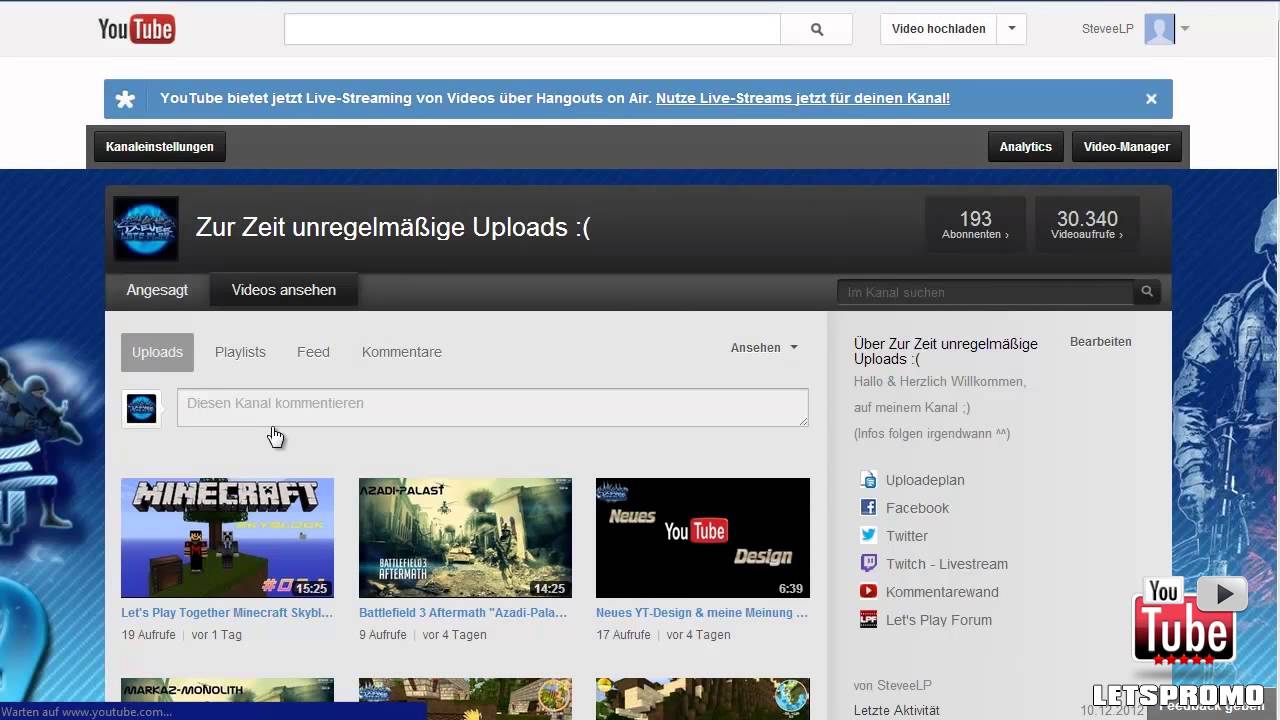Image resolution: width=1280 pixels, height=720 pixels.
Task: Click the star icon in blue banner
Action: tap(125, 99)
